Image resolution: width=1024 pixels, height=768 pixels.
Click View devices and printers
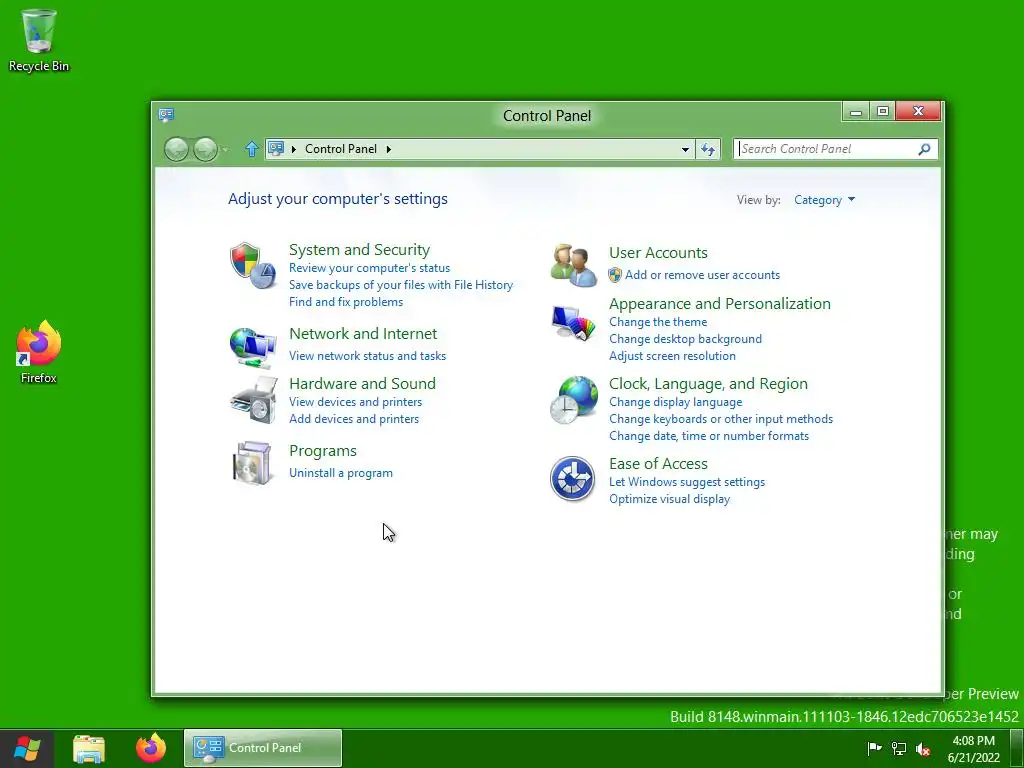(356, 402)
